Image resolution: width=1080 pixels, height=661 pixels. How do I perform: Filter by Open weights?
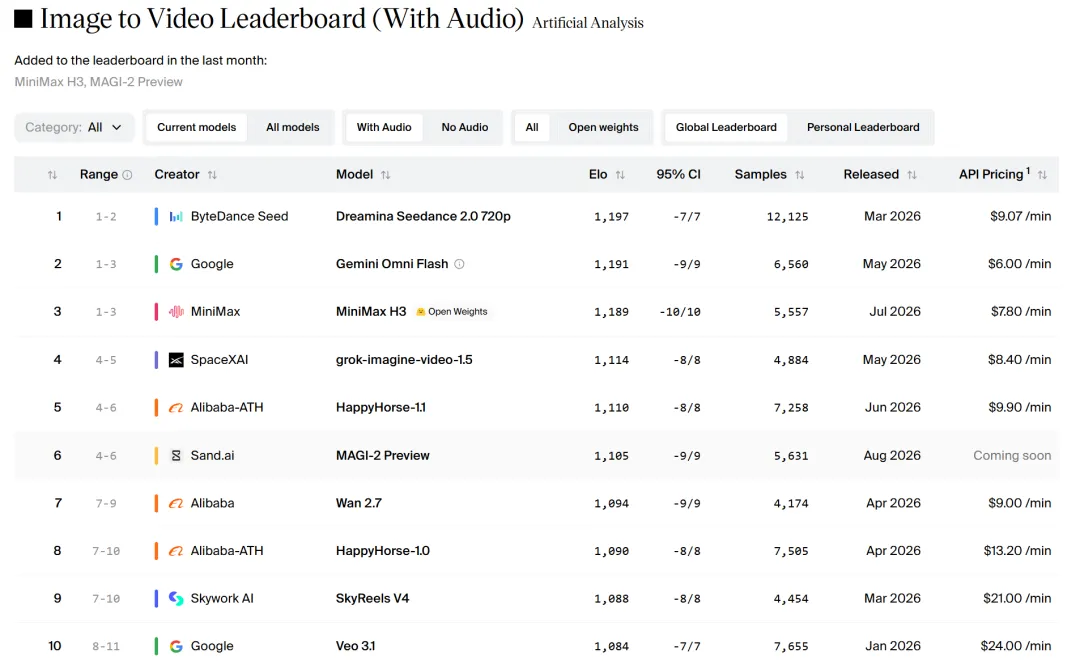point(603,127)
